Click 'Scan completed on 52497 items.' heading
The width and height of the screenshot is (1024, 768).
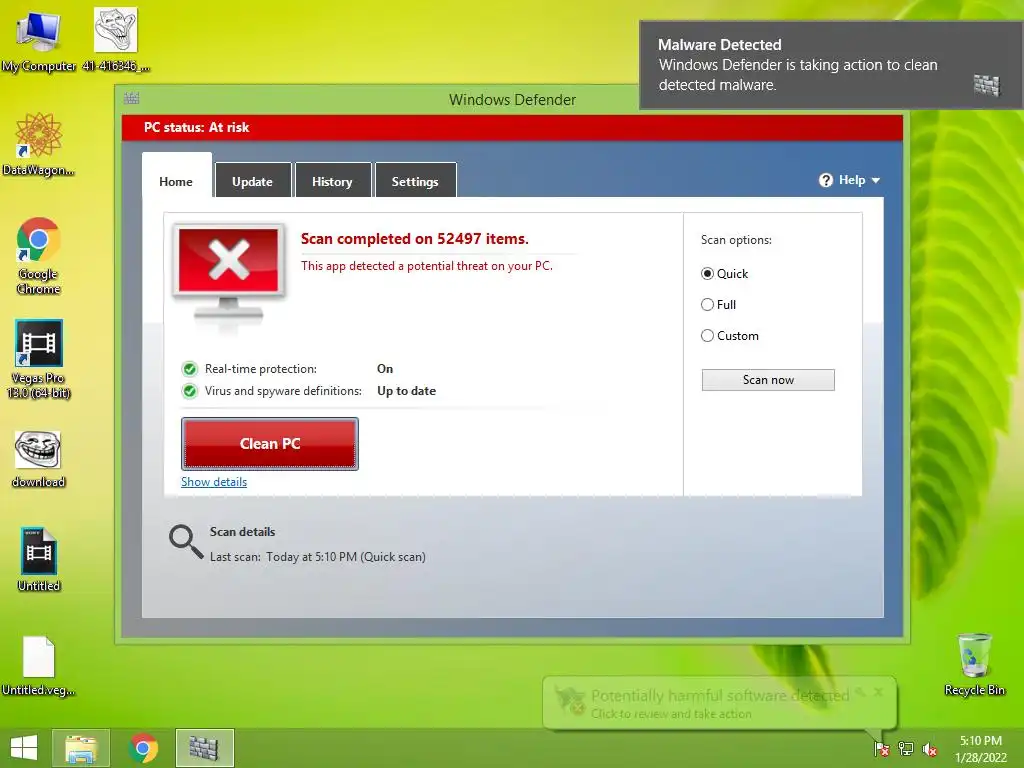pyautogui.click(x=415, y=239)
